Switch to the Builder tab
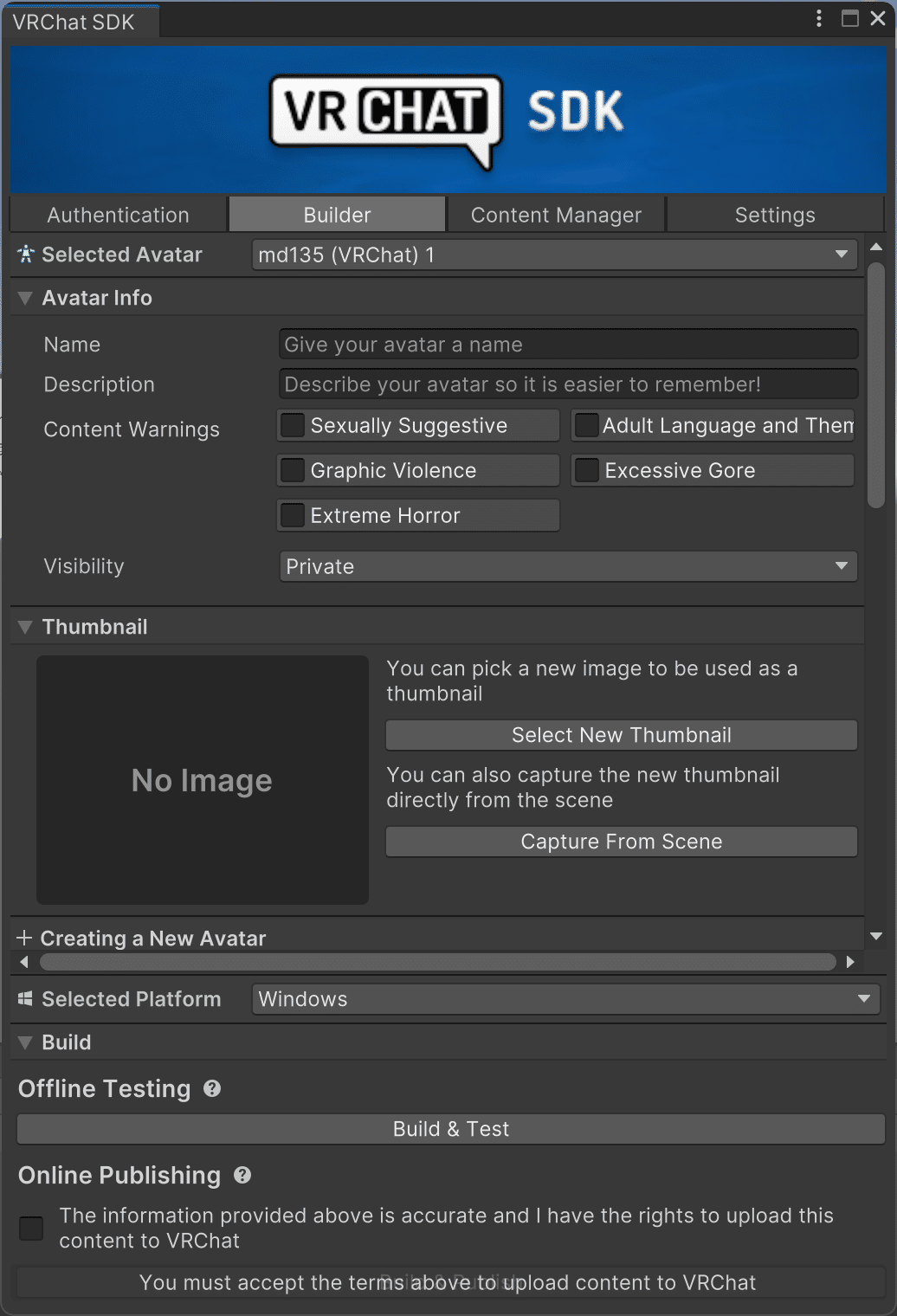Viewport: 897px width, 1316px height. coord(337,215)
